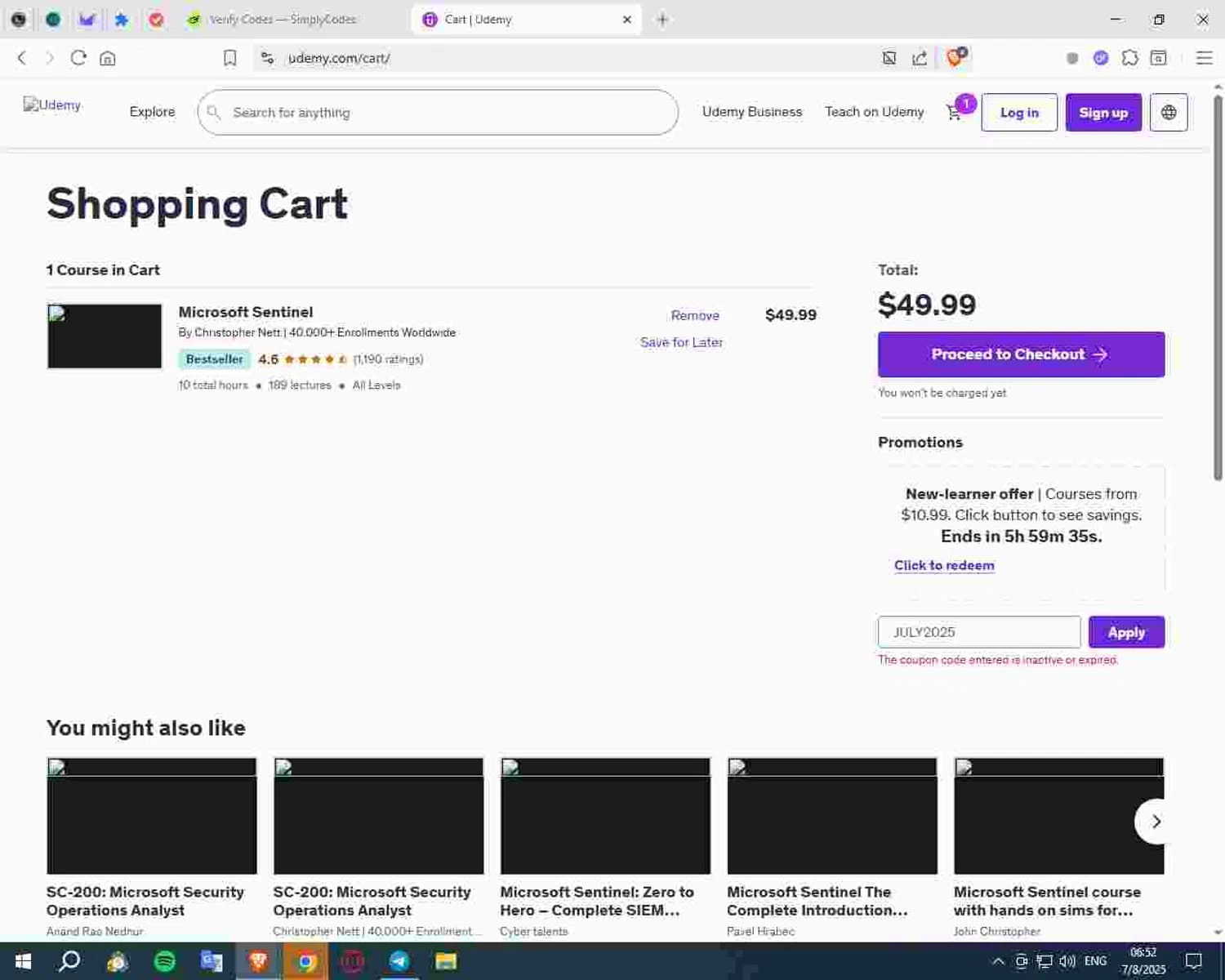The image size is (1225, 980).
Task: Open Brave Shields lion icon
Action: pos(955,57)
